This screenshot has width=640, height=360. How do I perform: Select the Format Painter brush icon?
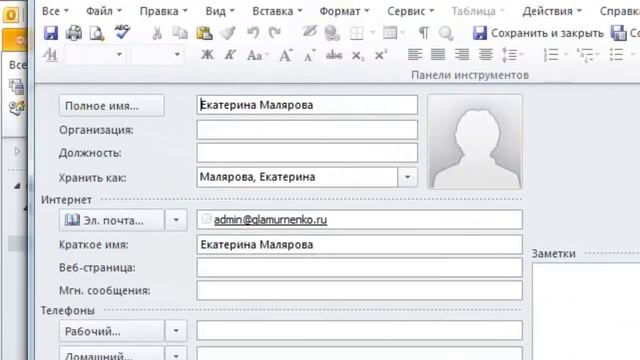[228, 33]
